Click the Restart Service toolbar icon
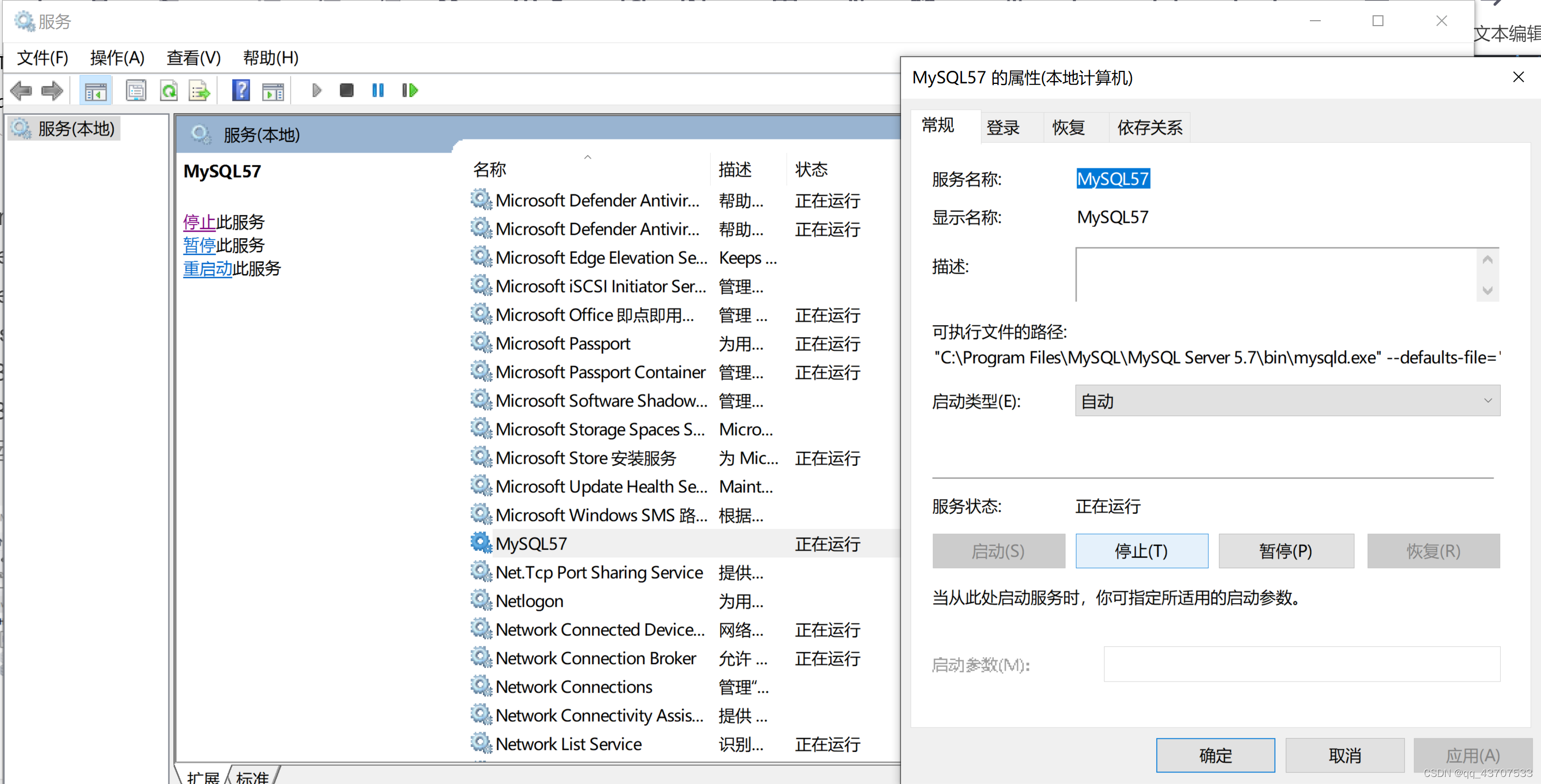The width and height of the screenshot is (1541, 784). click(x=410, y=91)
